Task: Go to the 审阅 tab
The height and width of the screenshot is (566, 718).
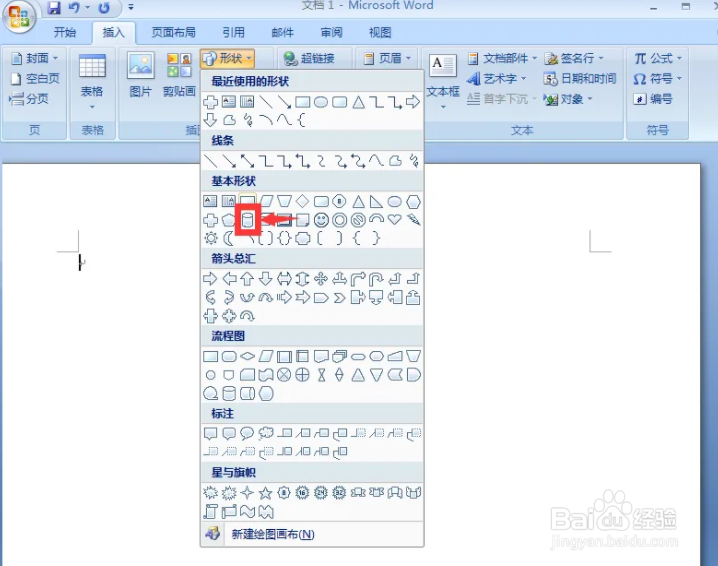Action: (331, 33)
